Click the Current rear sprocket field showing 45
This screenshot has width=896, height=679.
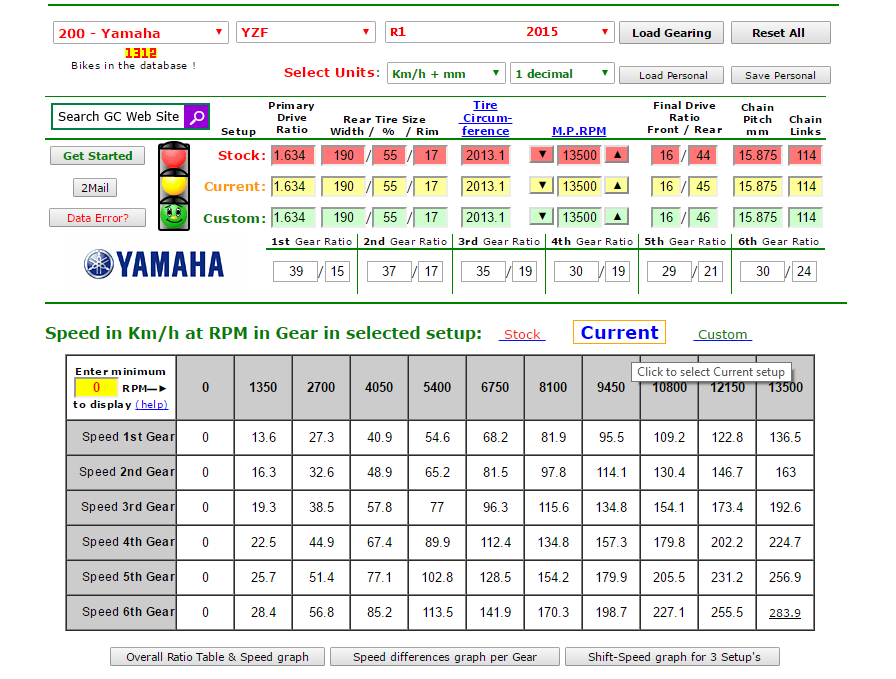(x=706, y=186)
